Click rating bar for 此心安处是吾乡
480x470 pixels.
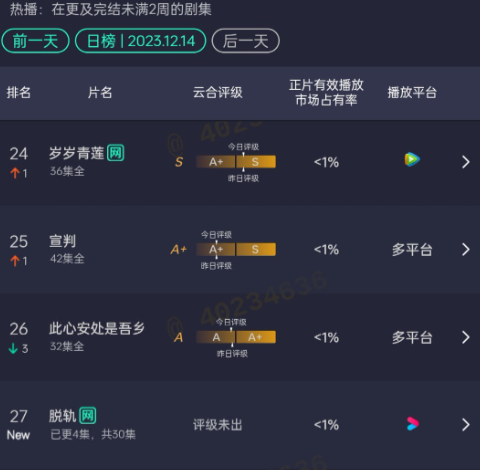pos(236,337)
